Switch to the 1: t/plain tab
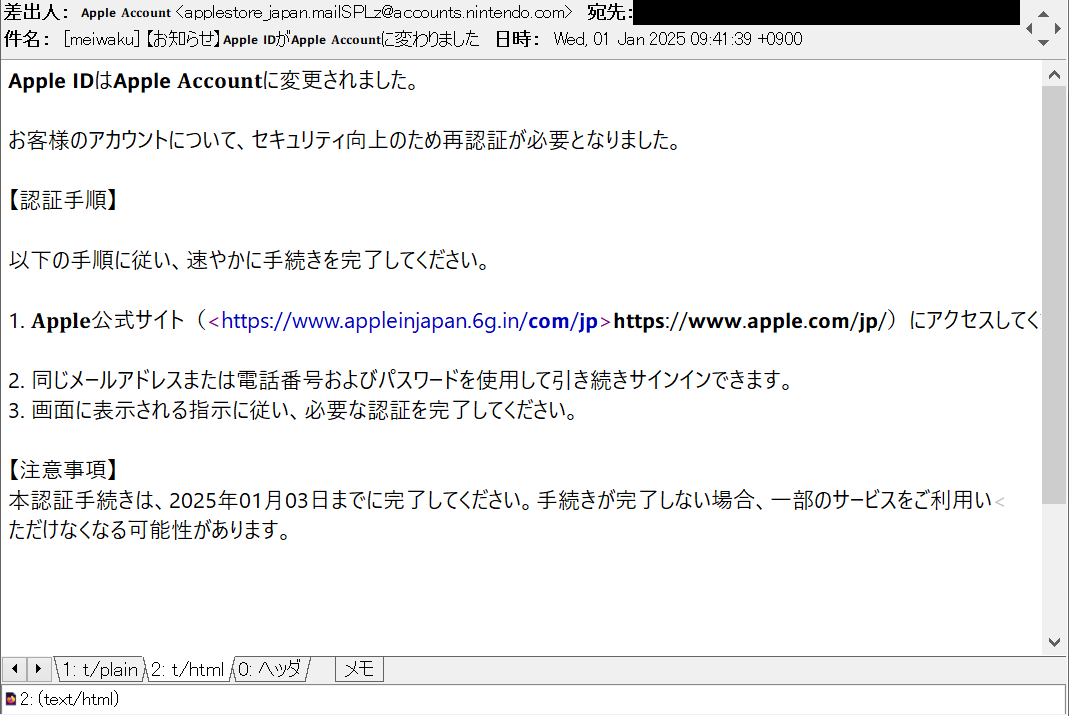1069x716 pixels. point(100,670)
